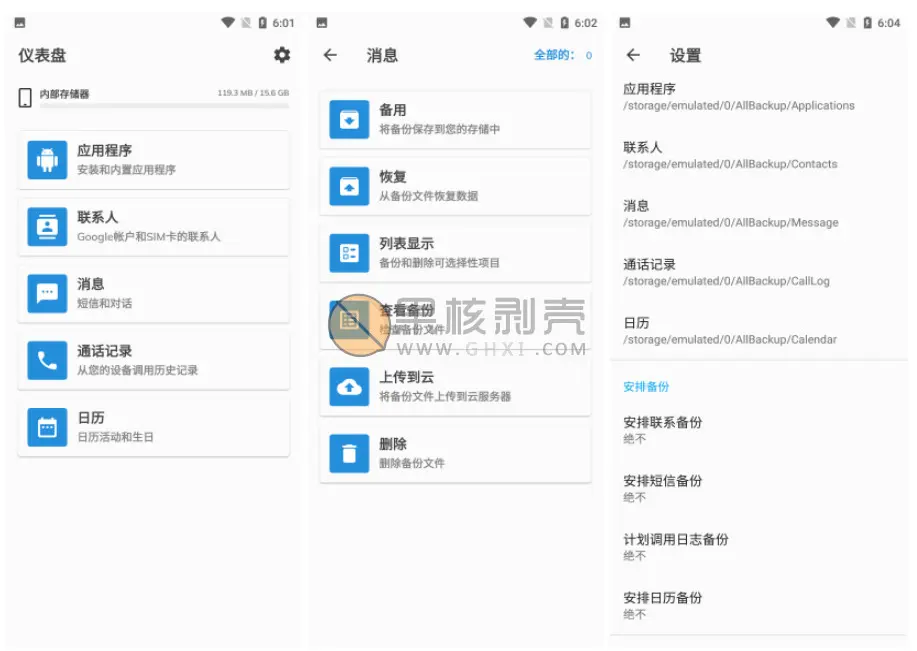This screenshot has width=917, height=651.
Task: Tap the battery icon in the 6:01 status bar
Action: (x=263, y=23)
